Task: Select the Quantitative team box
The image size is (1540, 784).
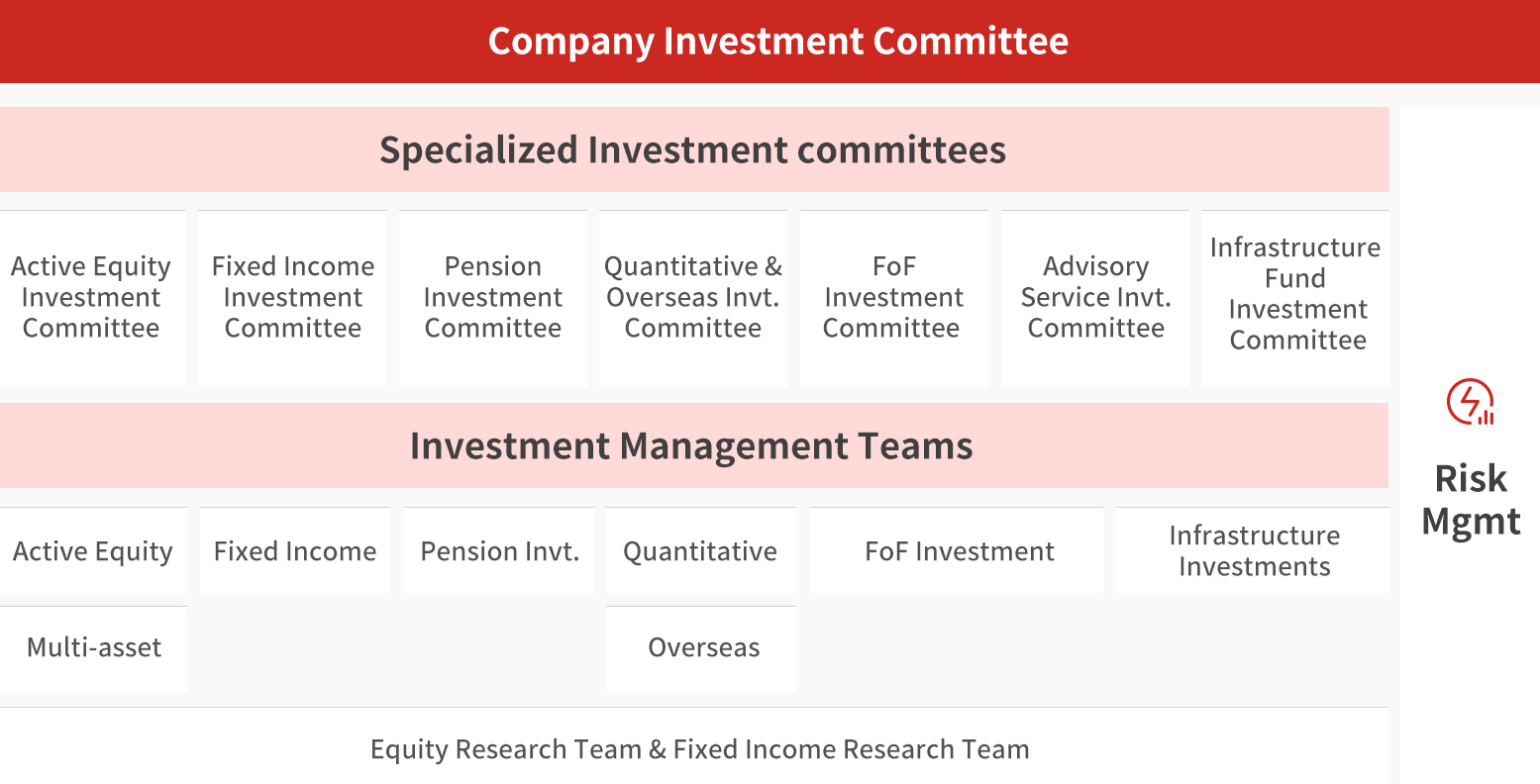Action: click(x=700, y=551)
